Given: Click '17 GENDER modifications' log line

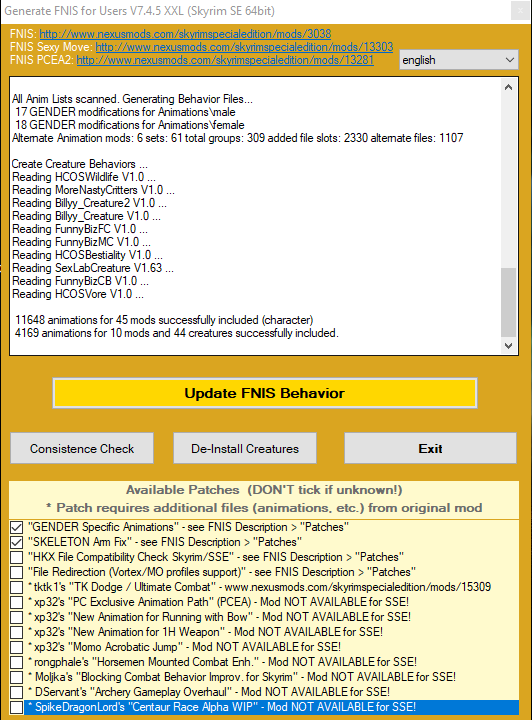Looking at the screenshot, I should pos(125,112).
